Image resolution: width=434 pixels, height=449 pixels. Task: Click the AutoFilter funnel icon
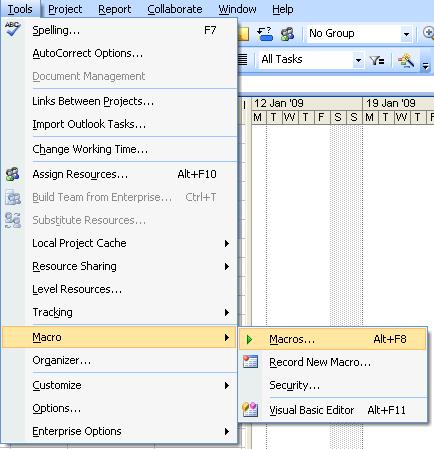coord(377,60)
